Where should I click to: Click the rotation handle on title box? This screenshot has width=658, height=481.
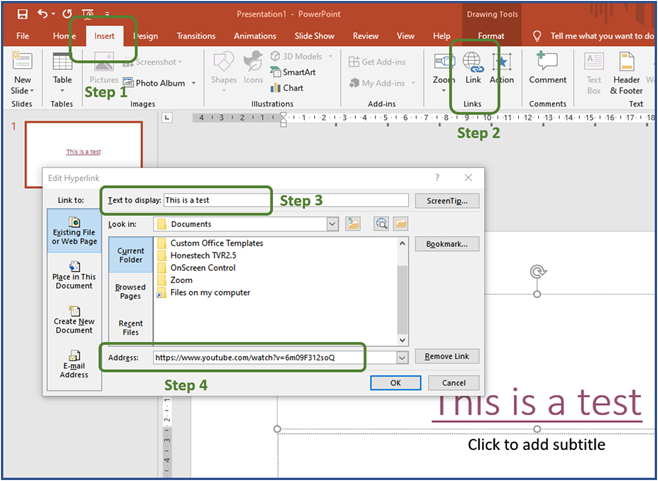tap(537, 272)
